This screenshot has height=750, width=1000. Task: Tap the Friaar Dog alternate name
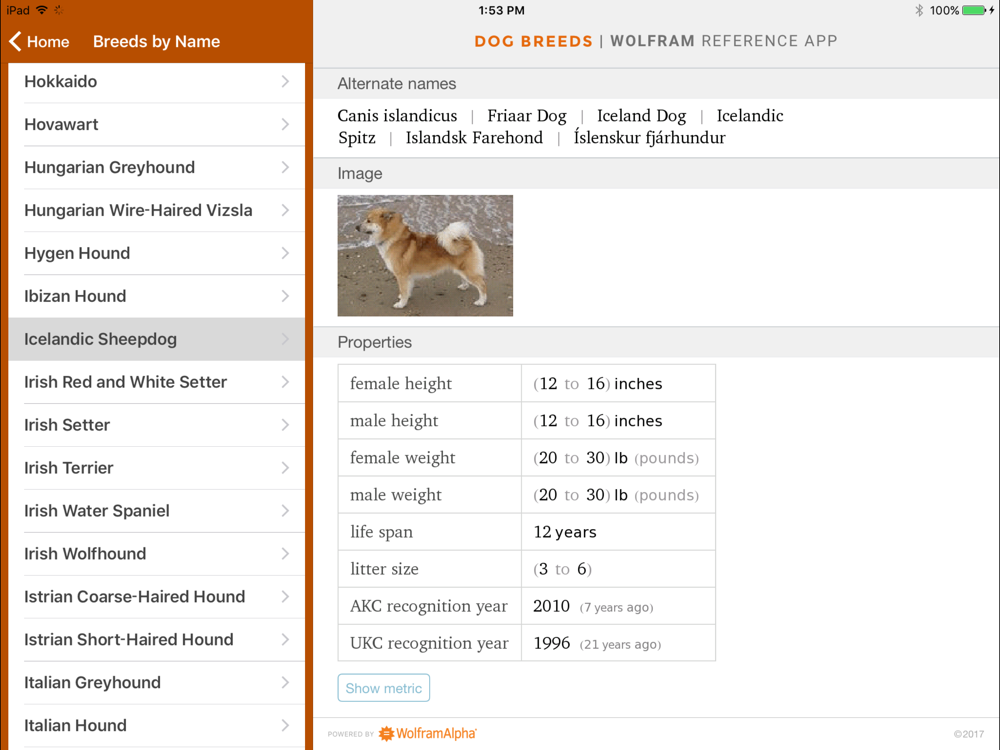click(x=527, y=115)
